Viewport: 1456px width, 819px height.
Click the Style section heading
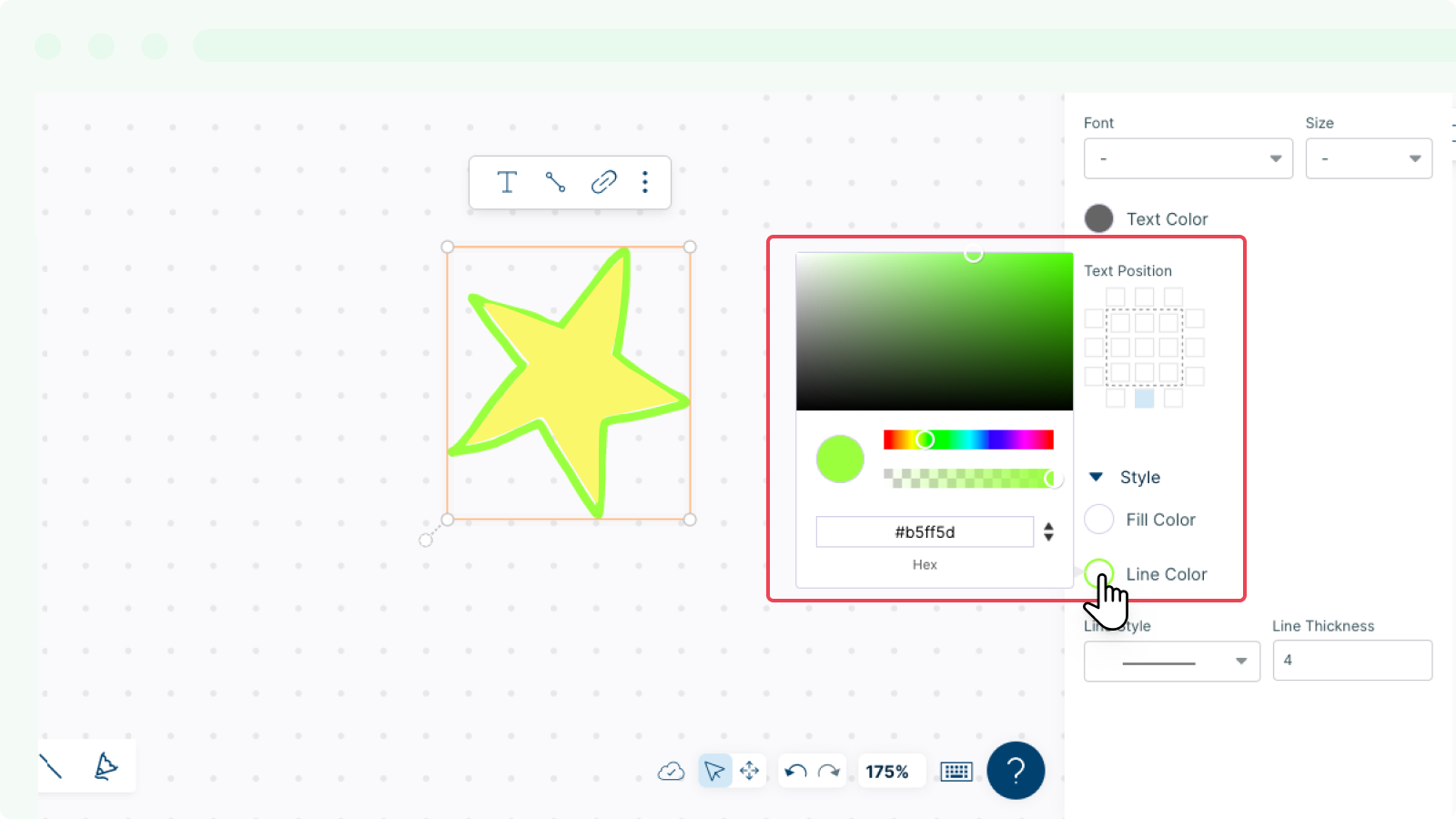click(x=1140, y=478)
